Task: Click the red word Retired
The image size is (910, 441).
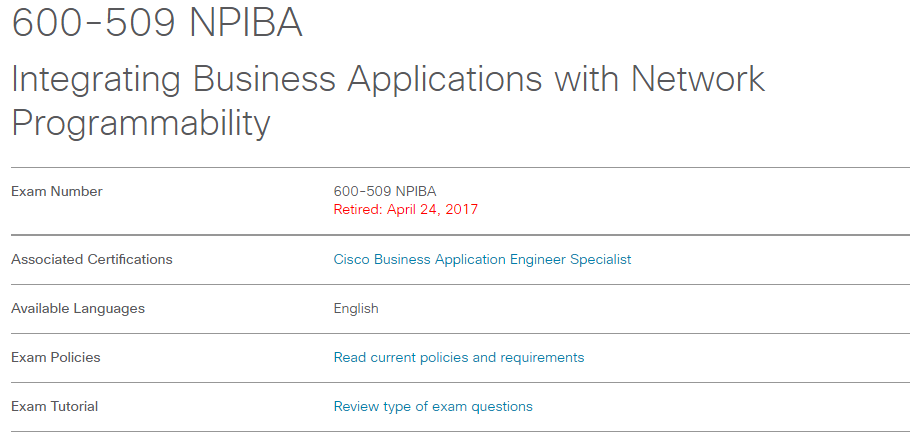Action: coord(356,209)
